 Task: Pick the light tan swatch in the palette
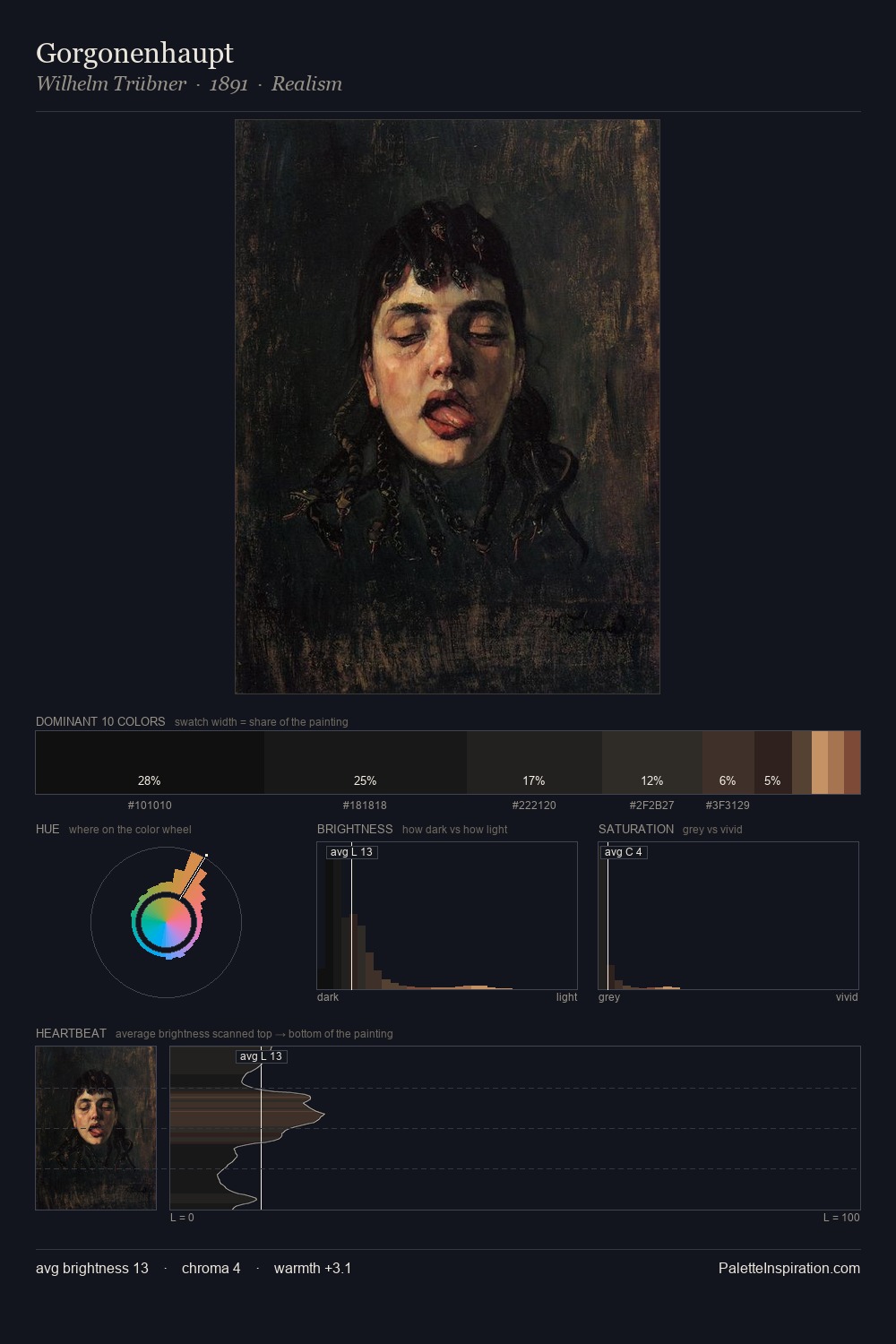[820, 762]
